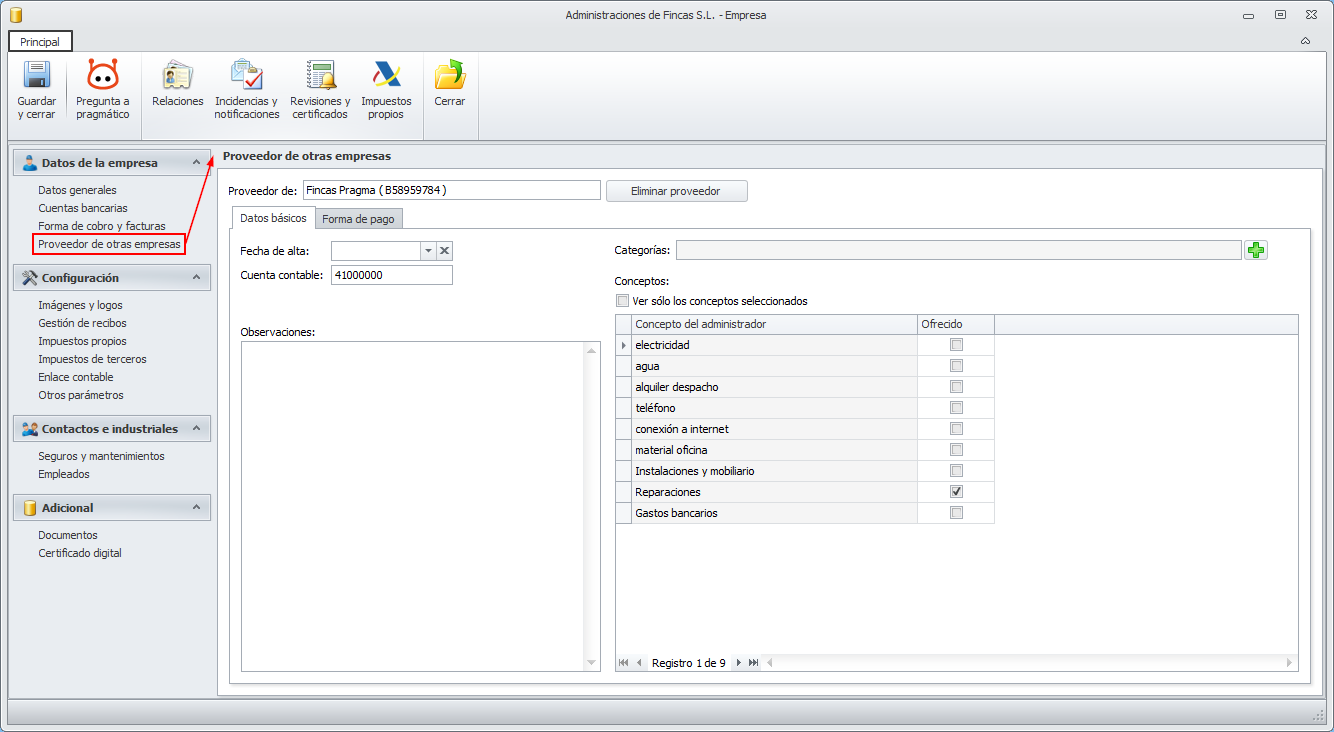Open Incidencias y notificaciones

coord(246,76)
